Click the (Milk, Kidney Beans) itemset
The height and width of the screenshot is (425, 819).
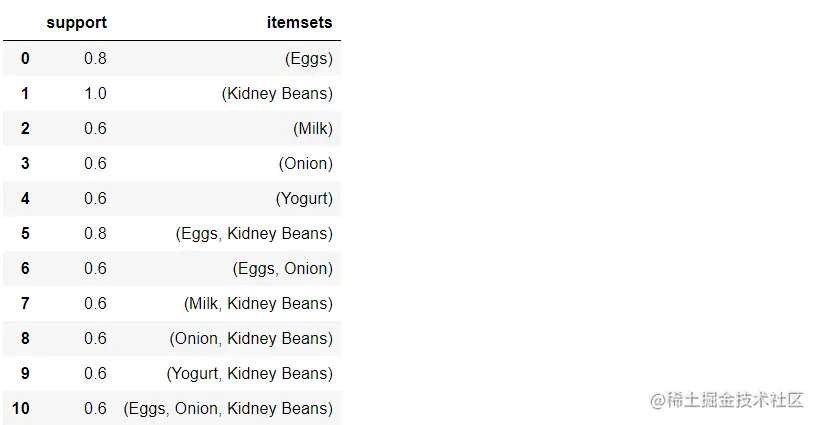tap(258, 303)
